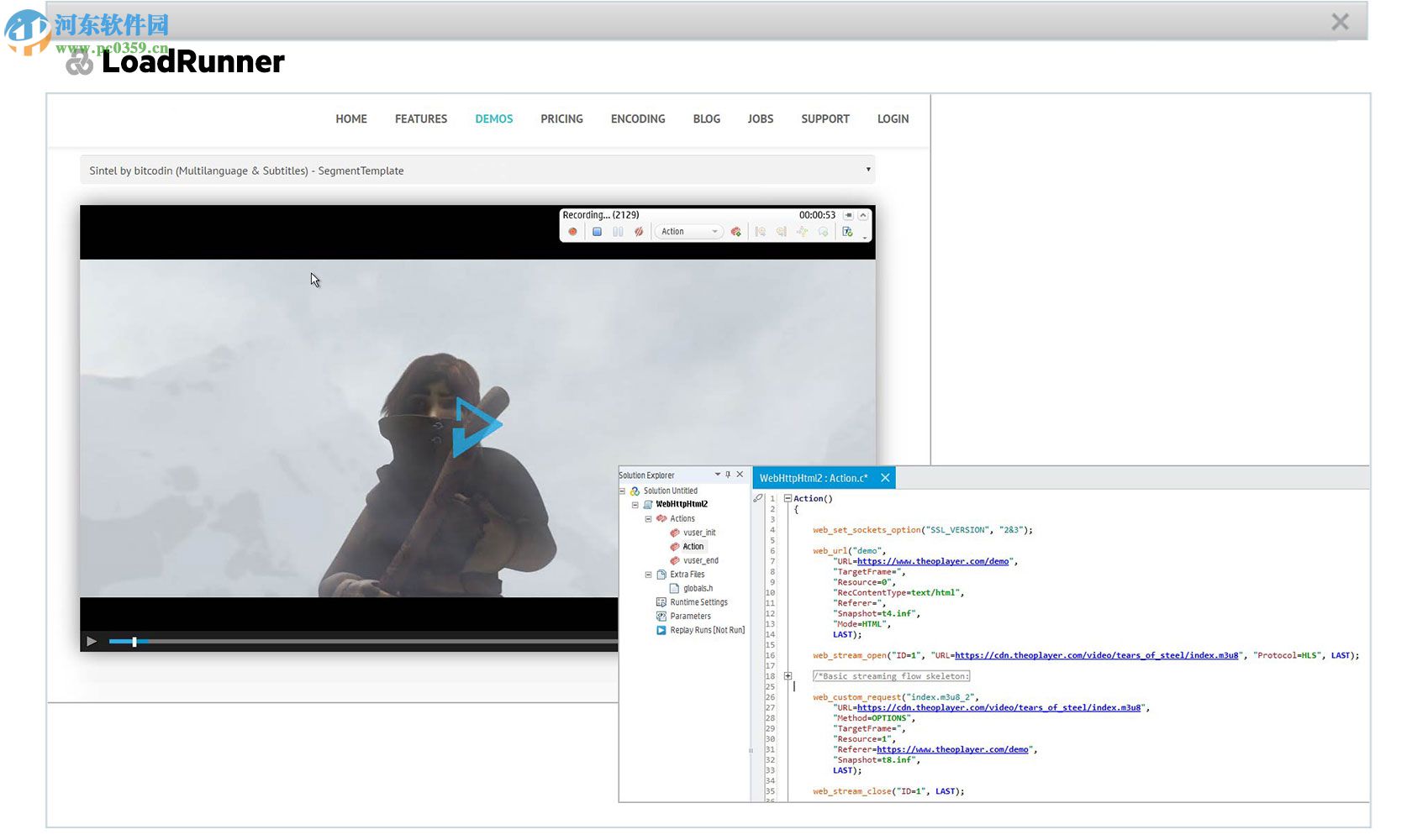The width and height of the screenshot is (1412, 840).
Task: Select the WebHttpHtml2 script in the tree
Action: click(682, 505)
